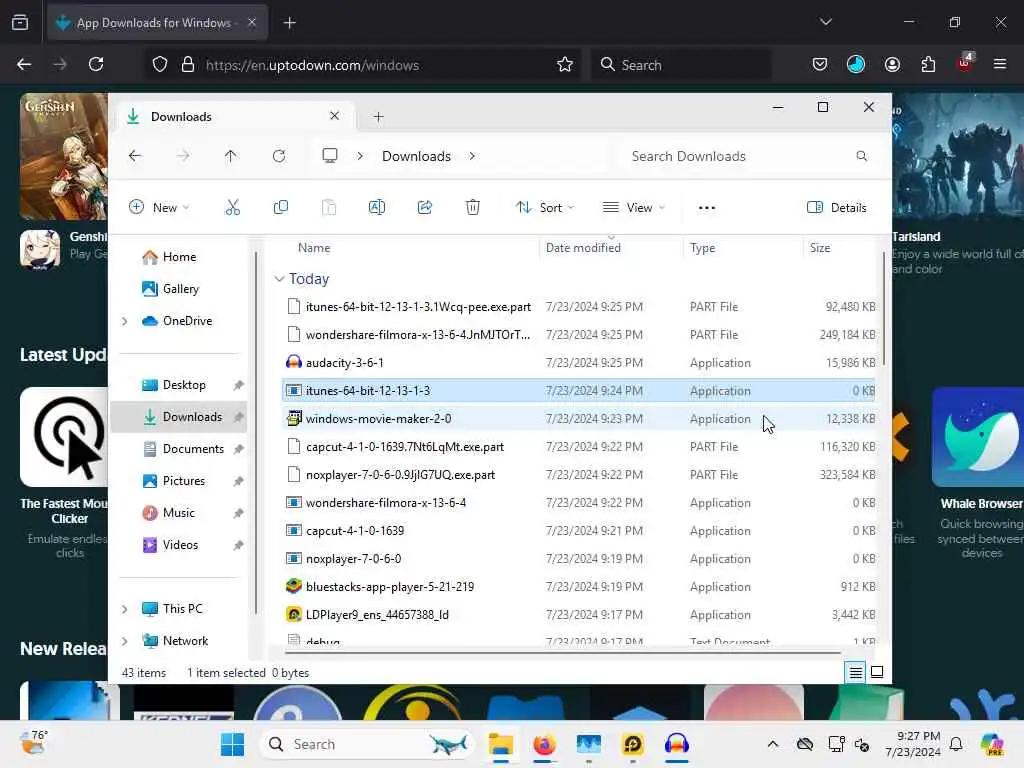The image size is (1024, 768).
Task: Collapse the Today group
Action: pyautogui.click(x=280, y=279)
